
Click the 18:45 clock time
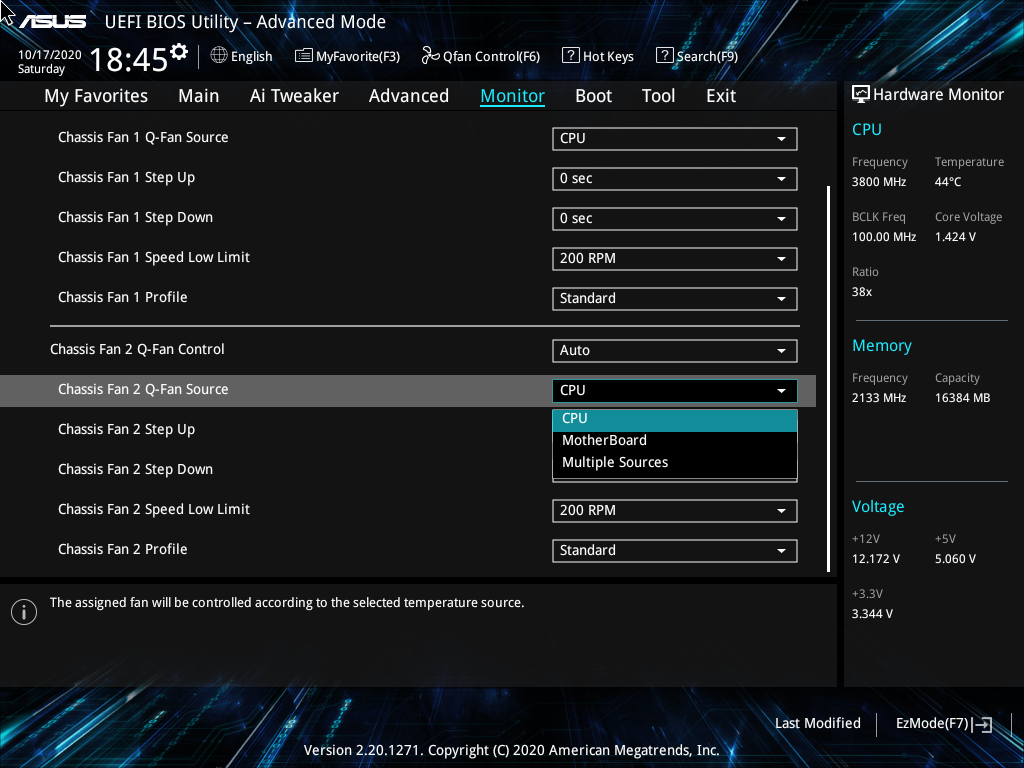click(129, 60)
